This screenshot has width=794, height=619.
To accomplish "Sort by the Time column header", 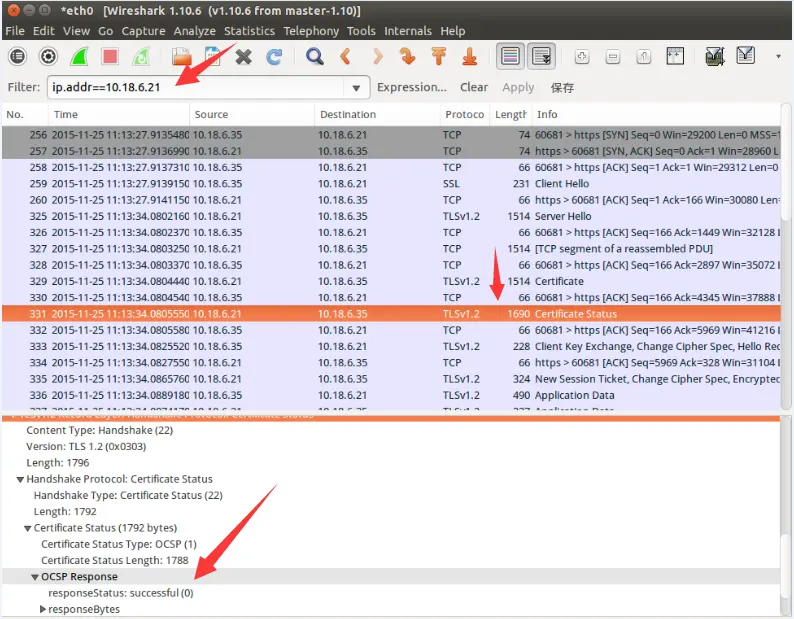I will point(119,114).
